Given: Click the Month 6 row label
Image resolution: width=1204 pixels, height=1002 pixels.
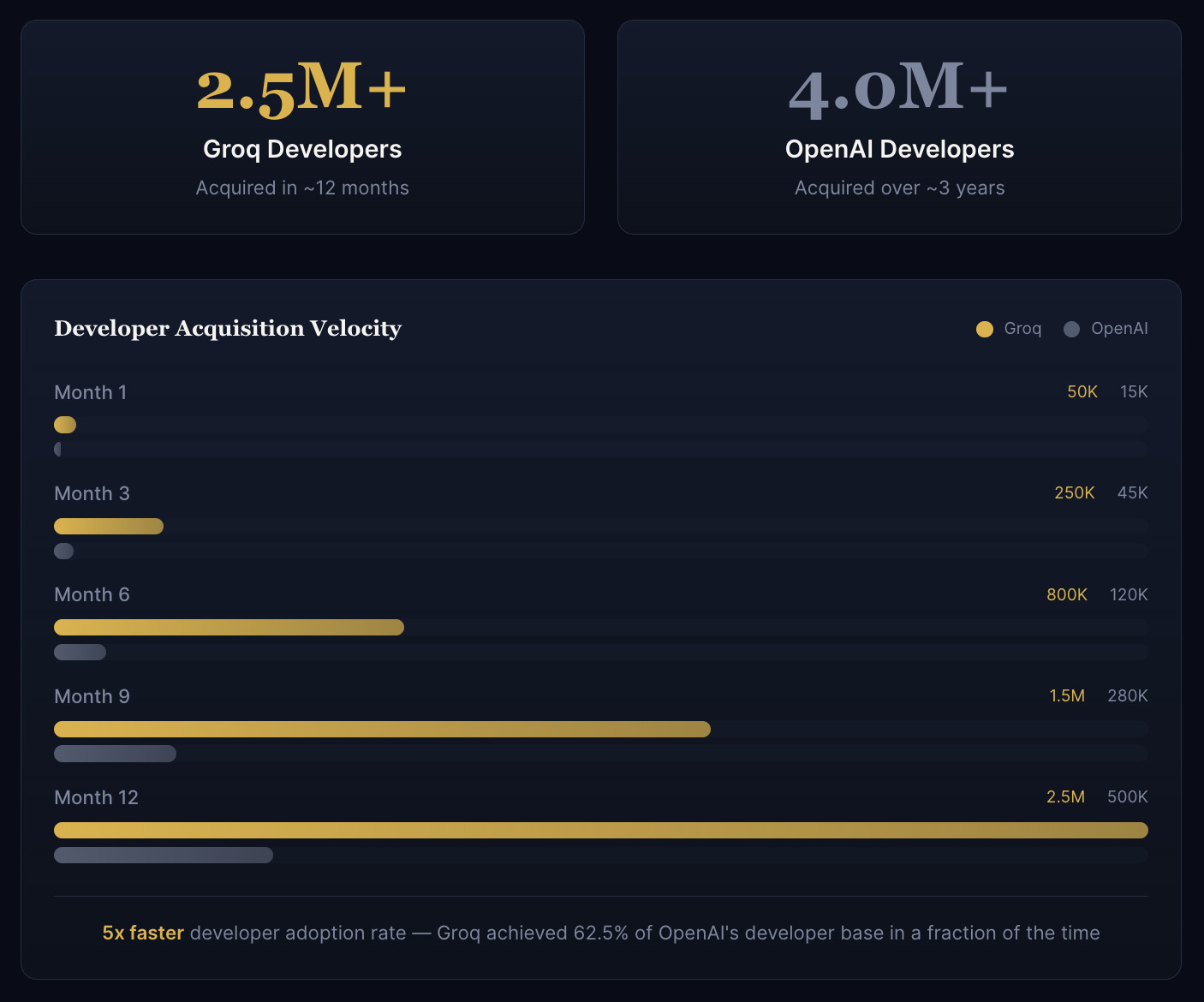Looking at the screenshot, I should pos(92,594).
